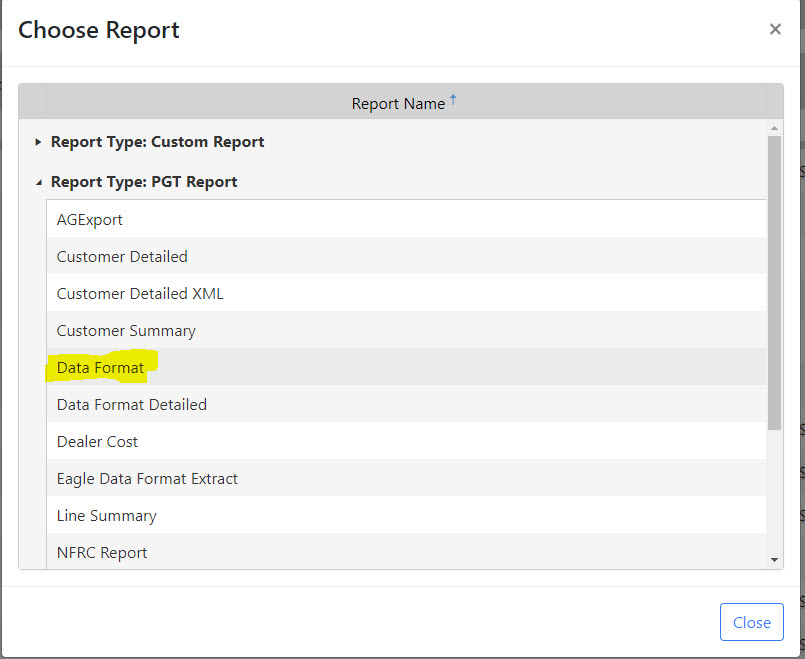Select the AGExport report
This screenshot has height=659, width=805.
pos(90,219)
